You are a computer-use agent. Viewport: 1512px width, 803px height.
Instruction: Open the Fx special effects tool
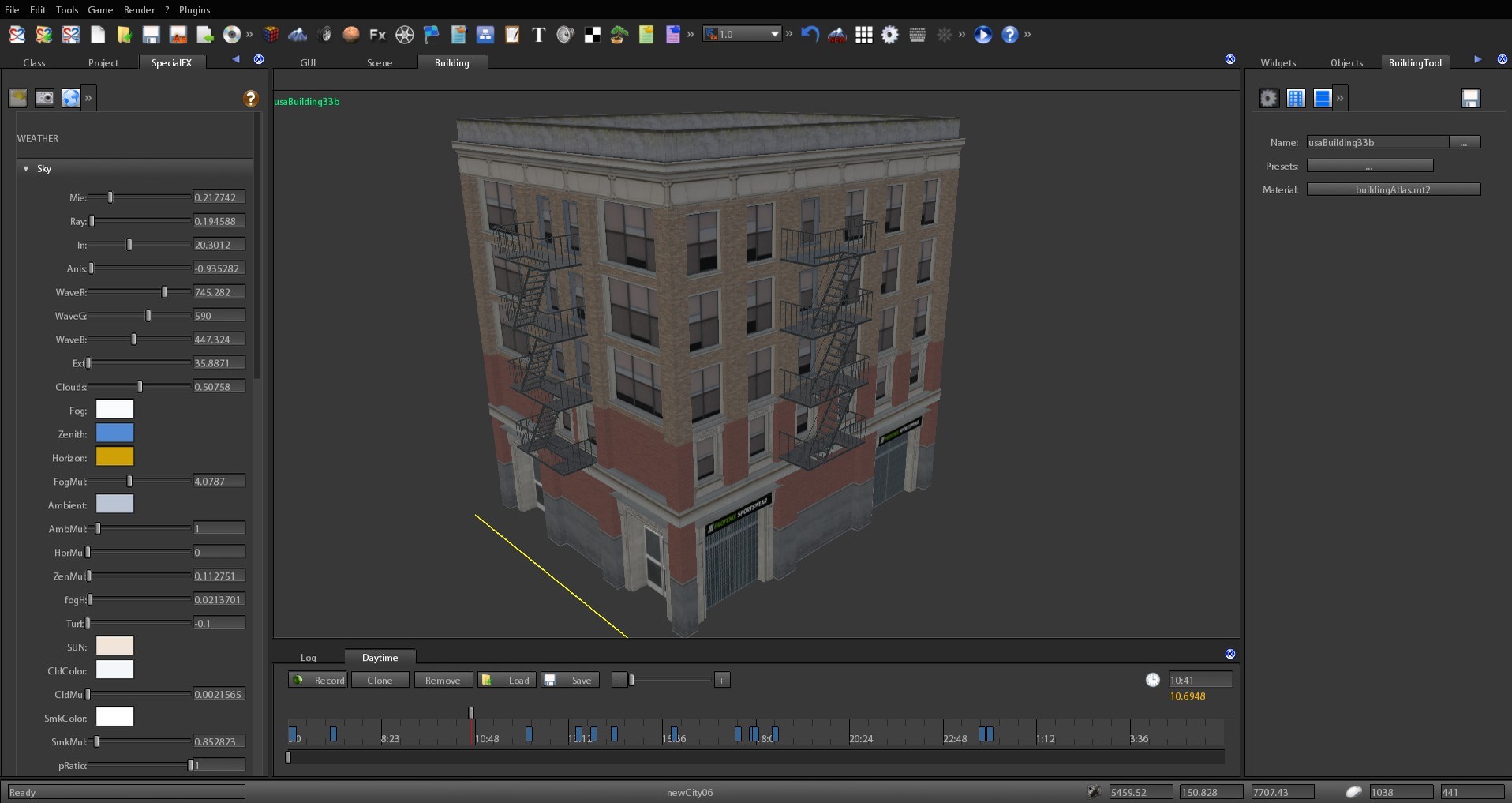click(x=376, y=35)
